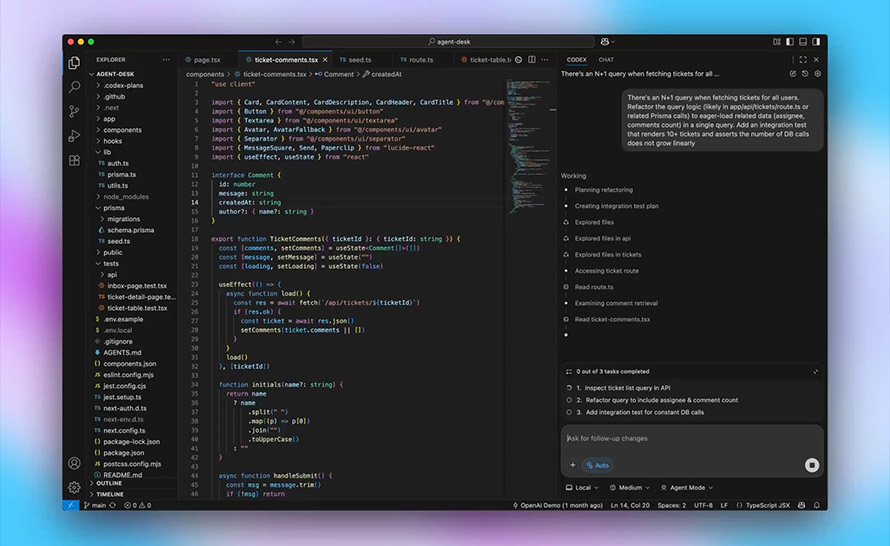Open Codex settings gear icon
This screenshot has width=890, height=546.
(817, 74)
